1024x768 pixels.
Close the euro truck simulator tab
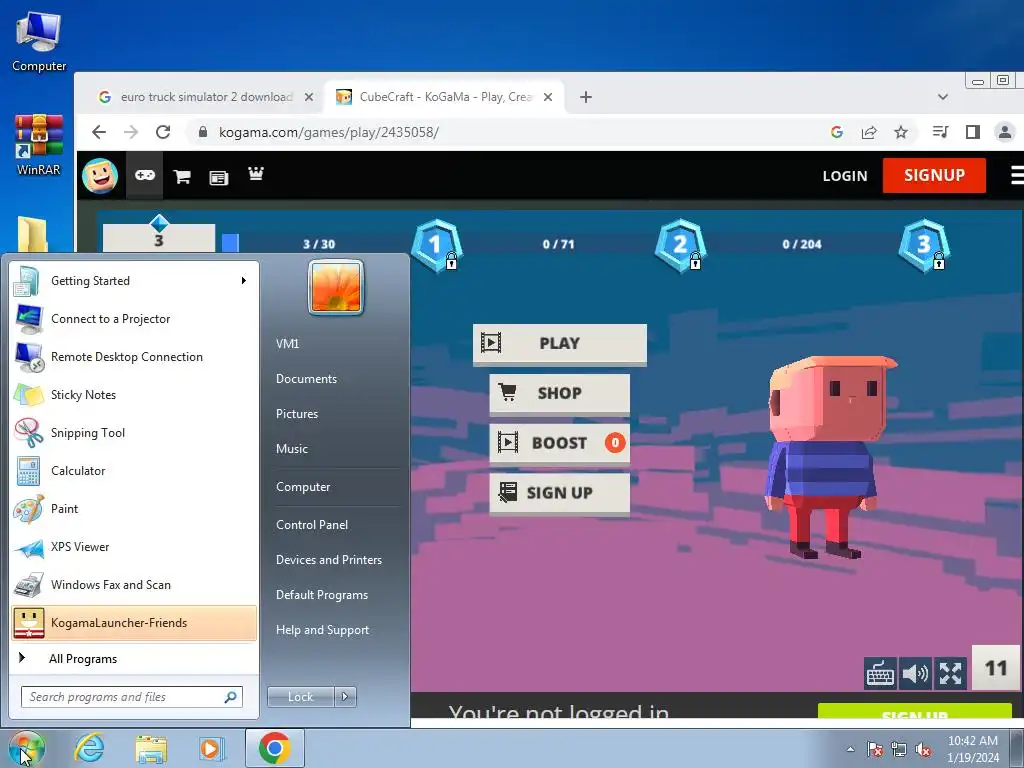309,97
